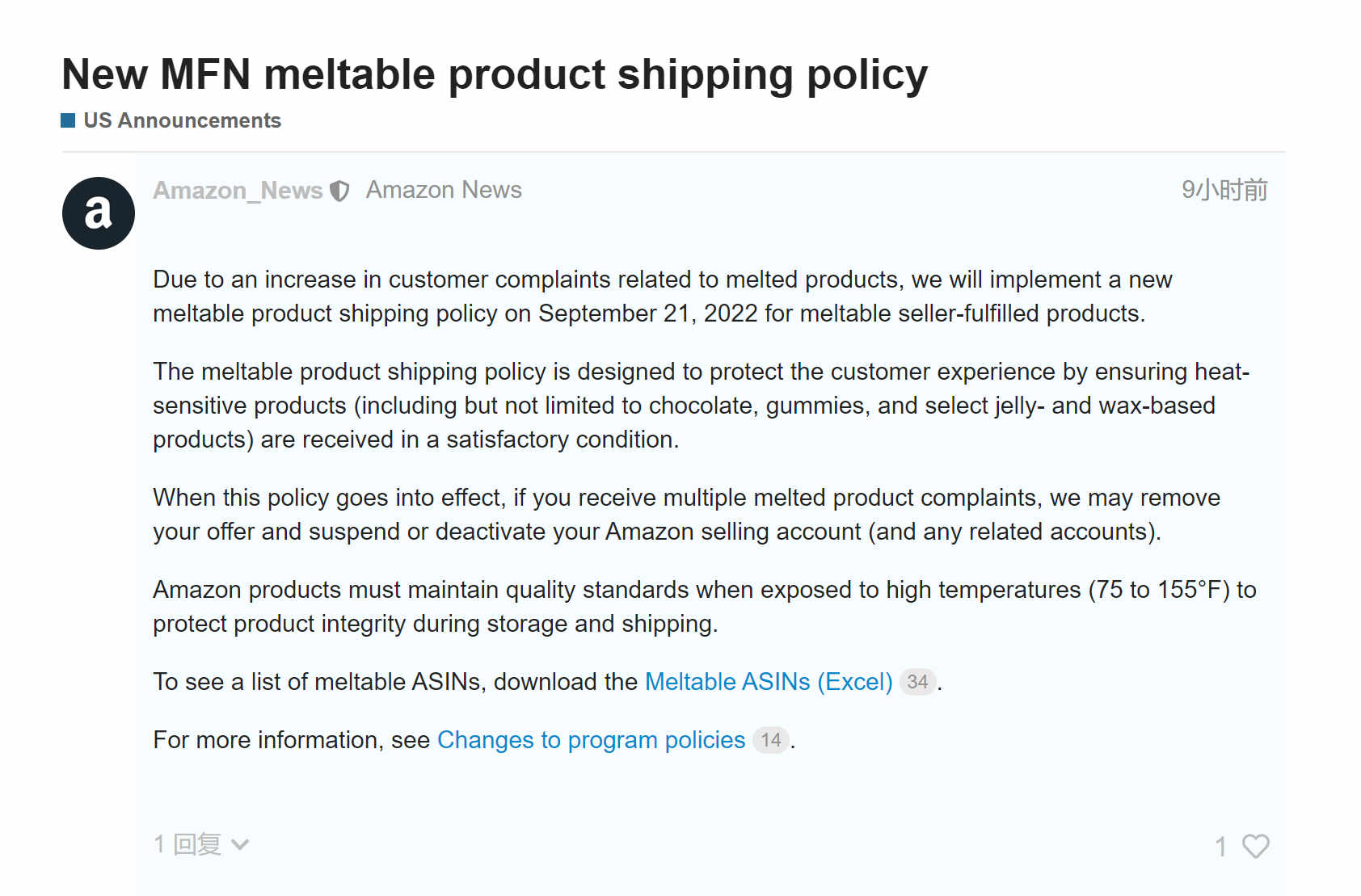Click the 34 click-count badge
This screenshot has width=1361, height=896.
[x=917, y=682]
